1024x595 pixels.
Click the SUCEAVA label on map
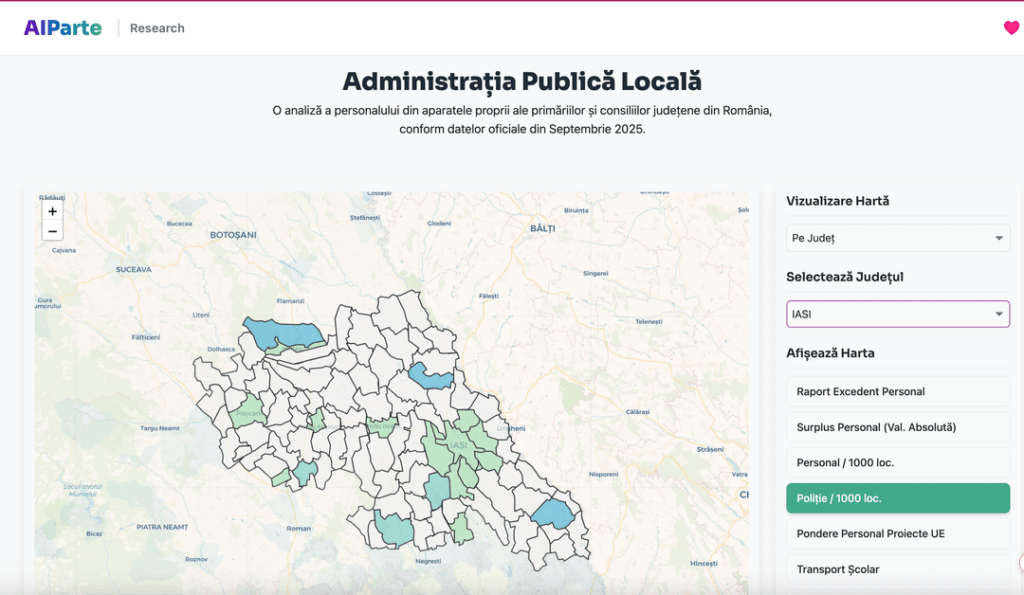pos(133,269)
